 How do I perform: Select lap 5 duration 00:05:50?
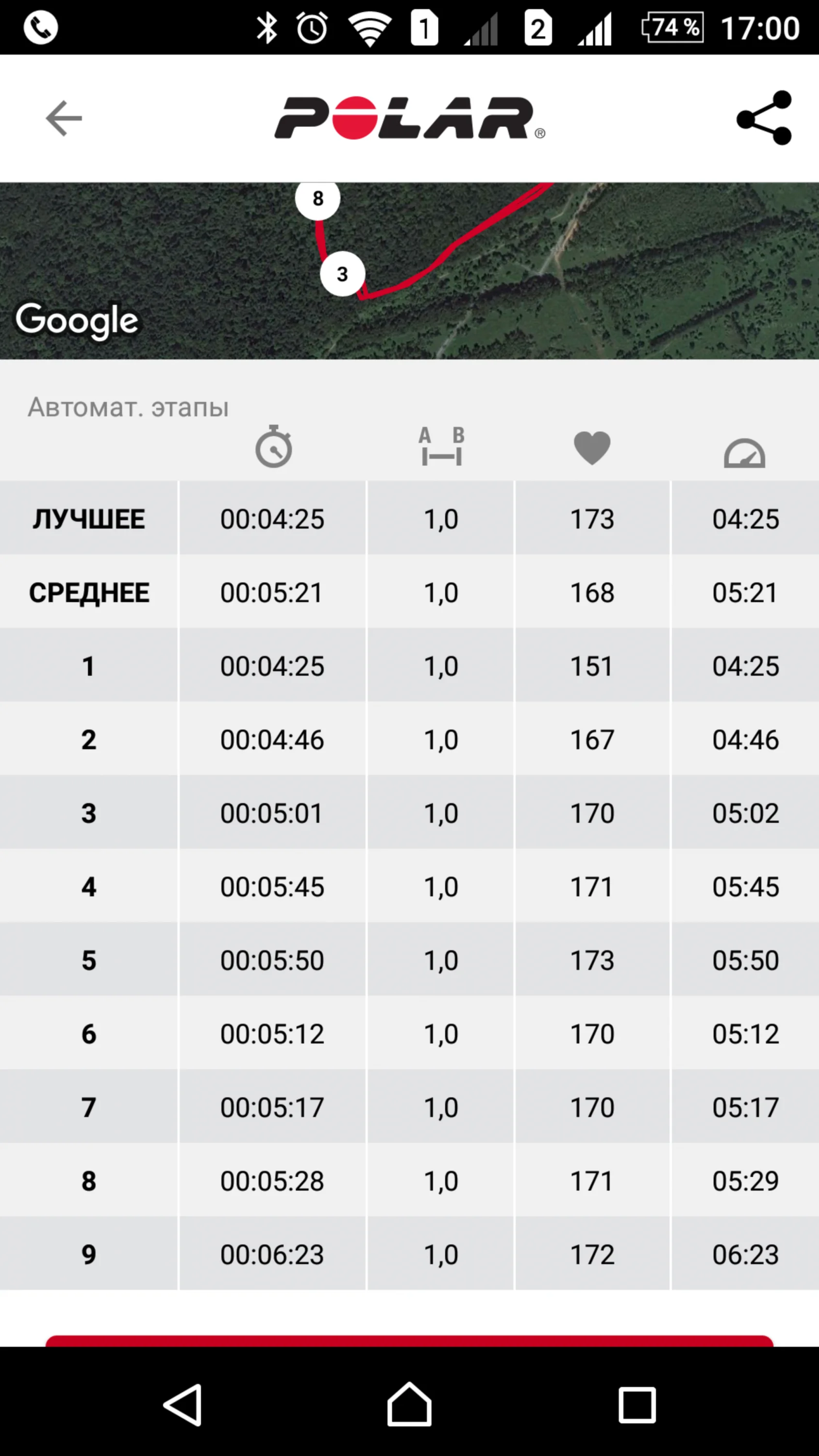click(272, 960)
